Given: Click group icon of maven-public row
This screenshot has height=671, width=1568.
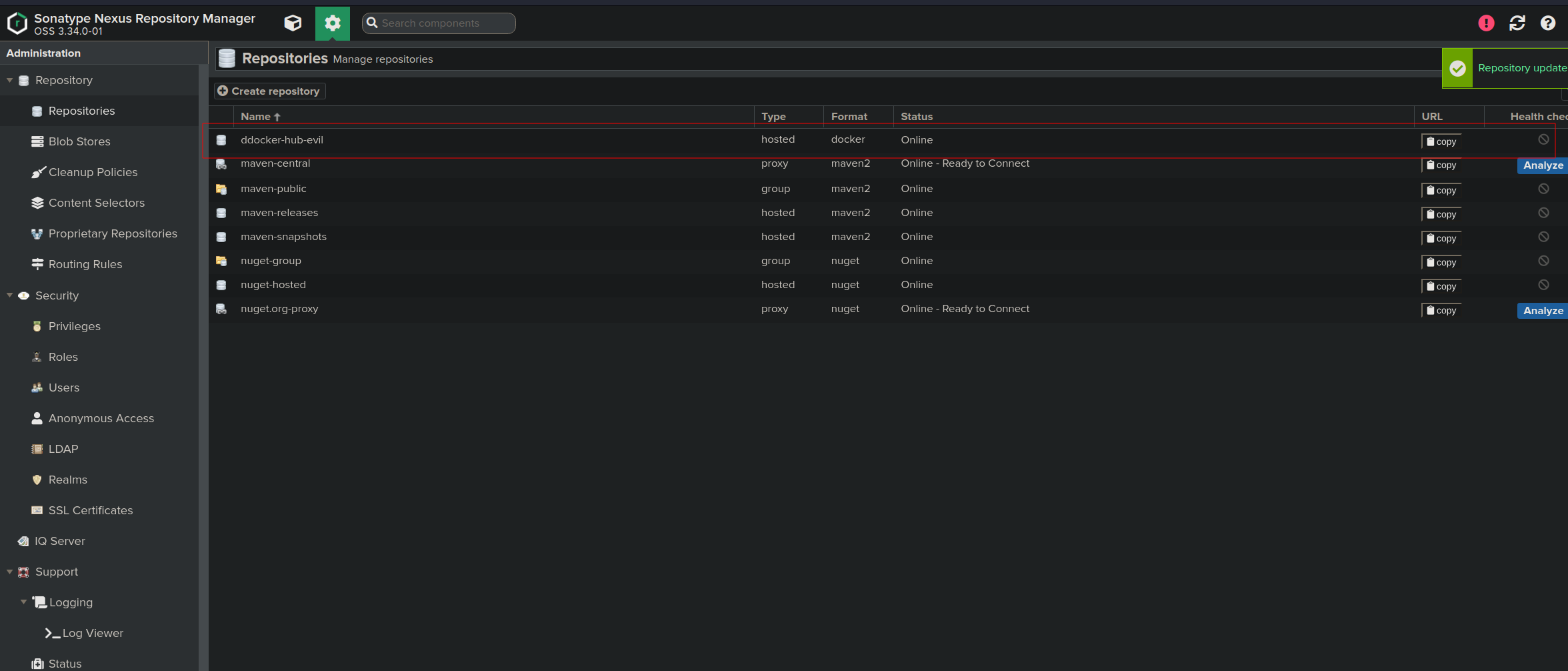Looking at the screenshot, I should (x=221, y=189).
